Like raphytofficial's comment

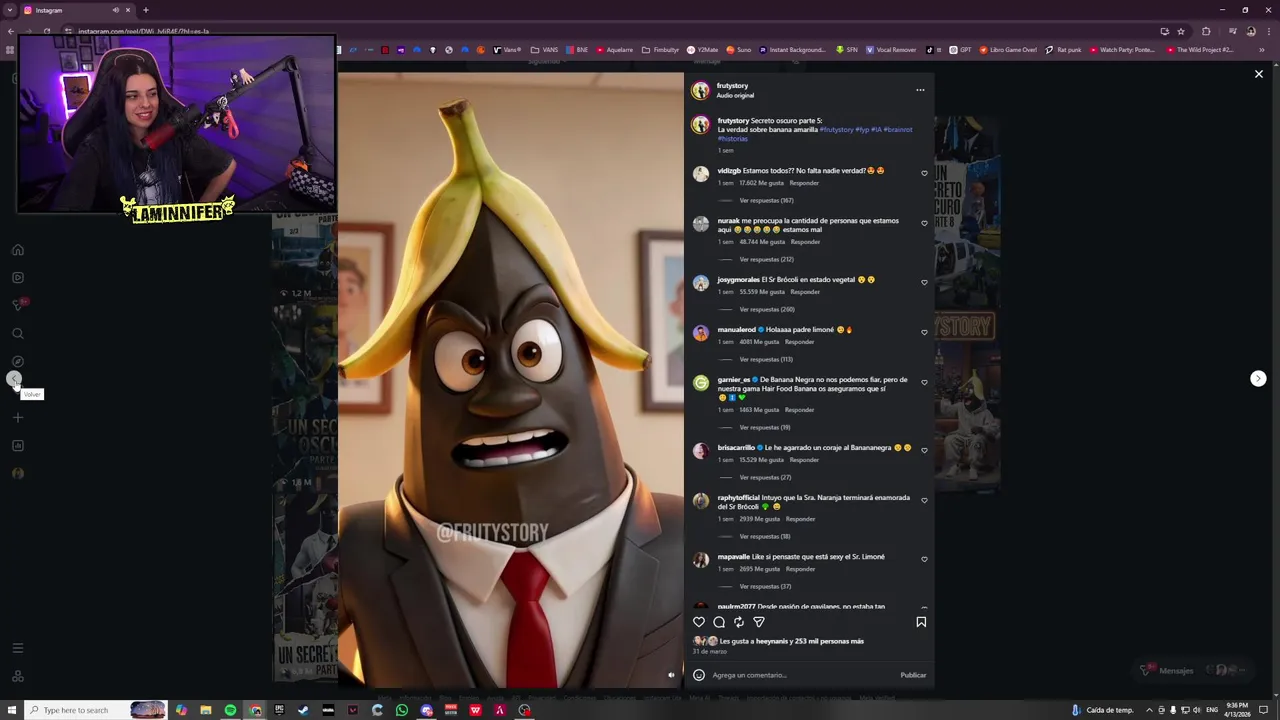tap(924, 500)
